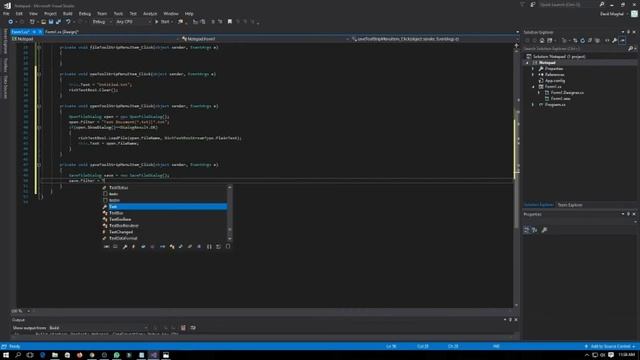Open the Quick Launch search box
Image resolution: width=640 pixels, height=360 pixels.
[x=567, y=4]
